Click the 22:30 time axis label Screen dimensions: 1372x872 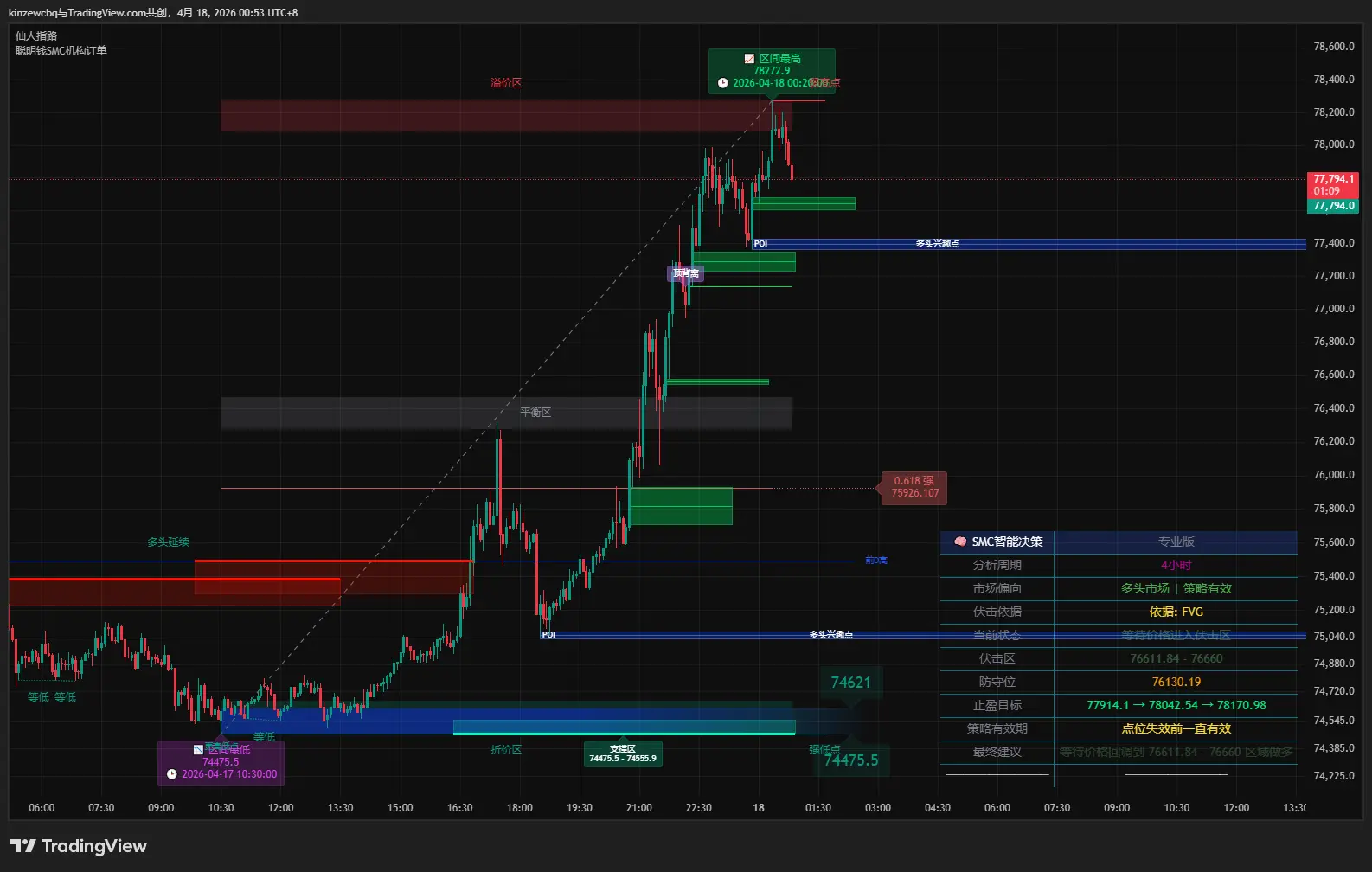pos(699,808)
